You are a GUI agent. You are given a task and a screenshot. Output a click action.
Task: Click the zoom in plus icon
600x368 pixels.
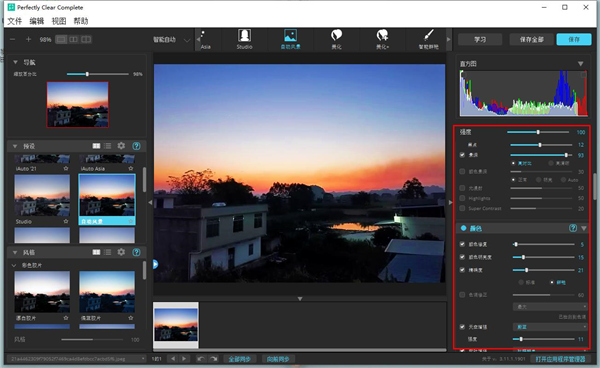[x=28, y=39]
